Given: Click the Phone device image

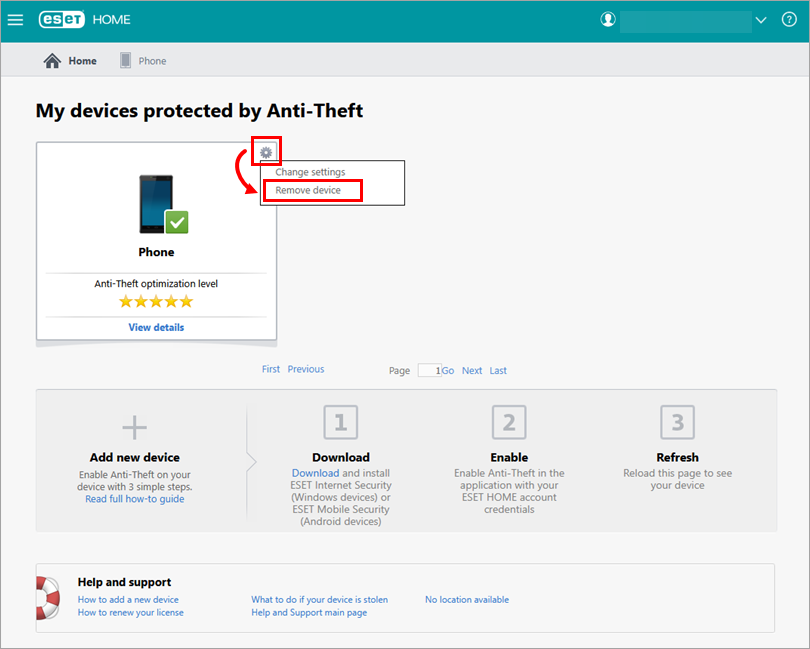Looking at the screenshot, I should point(159,204).
